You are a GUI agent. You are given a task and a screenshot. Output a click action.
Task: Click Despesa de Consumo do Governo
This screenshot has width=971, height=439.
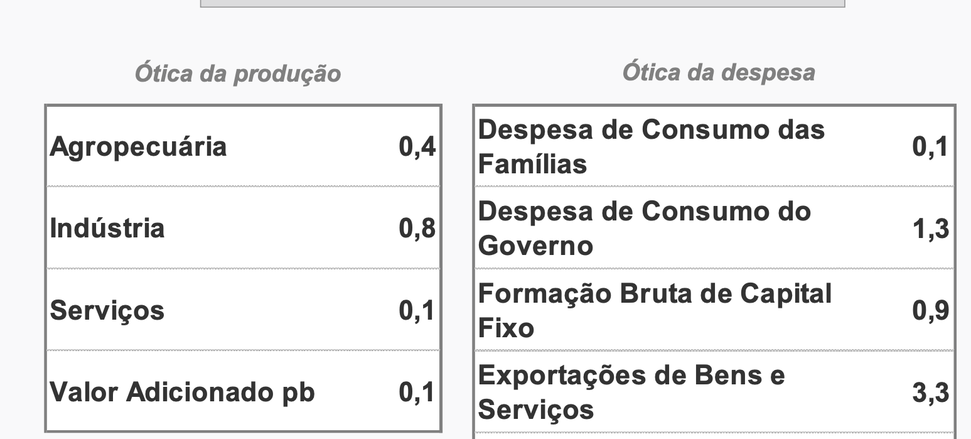point(644,229)
